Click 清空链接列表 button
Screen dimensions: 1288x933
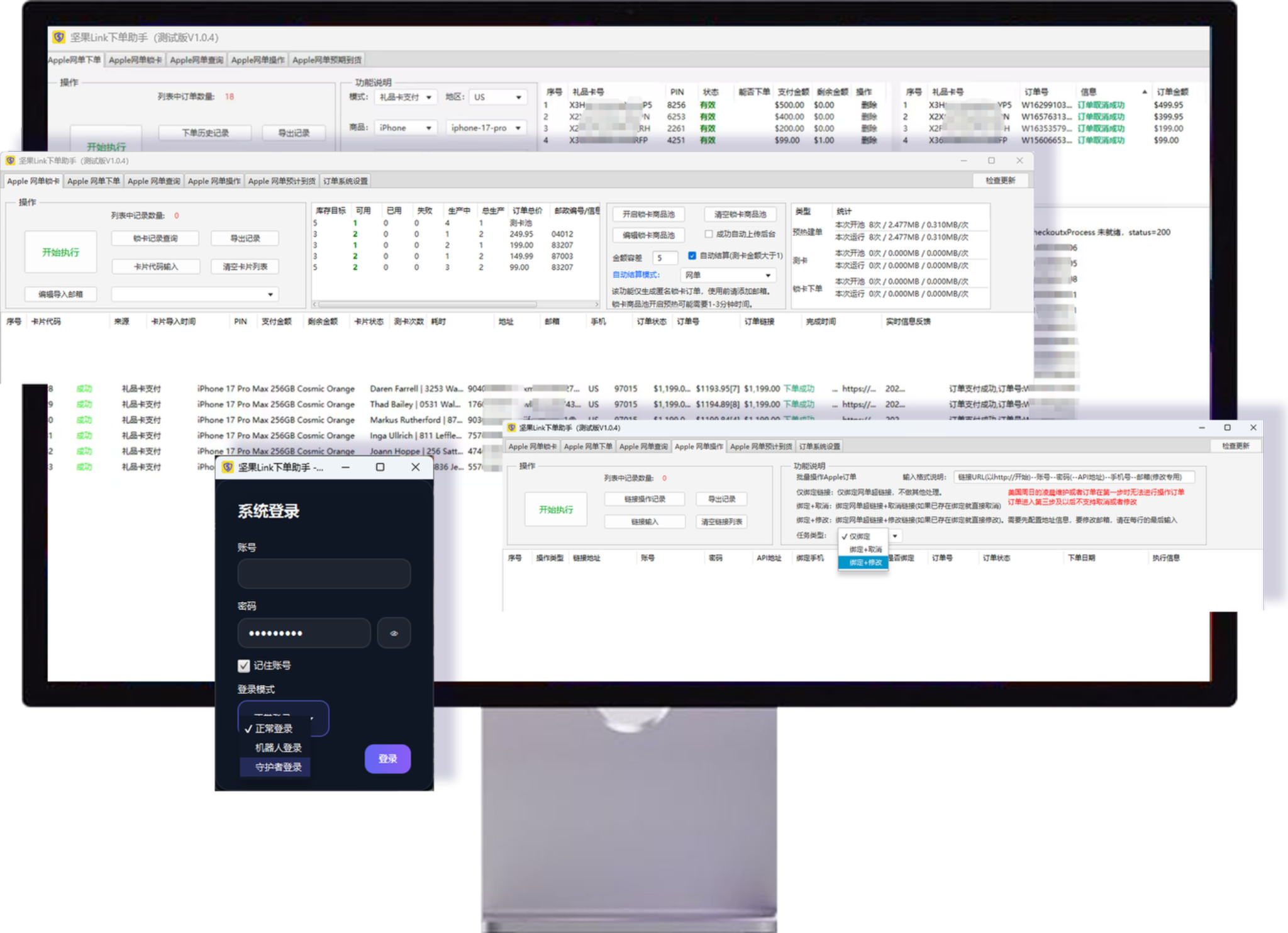point(721,522)
